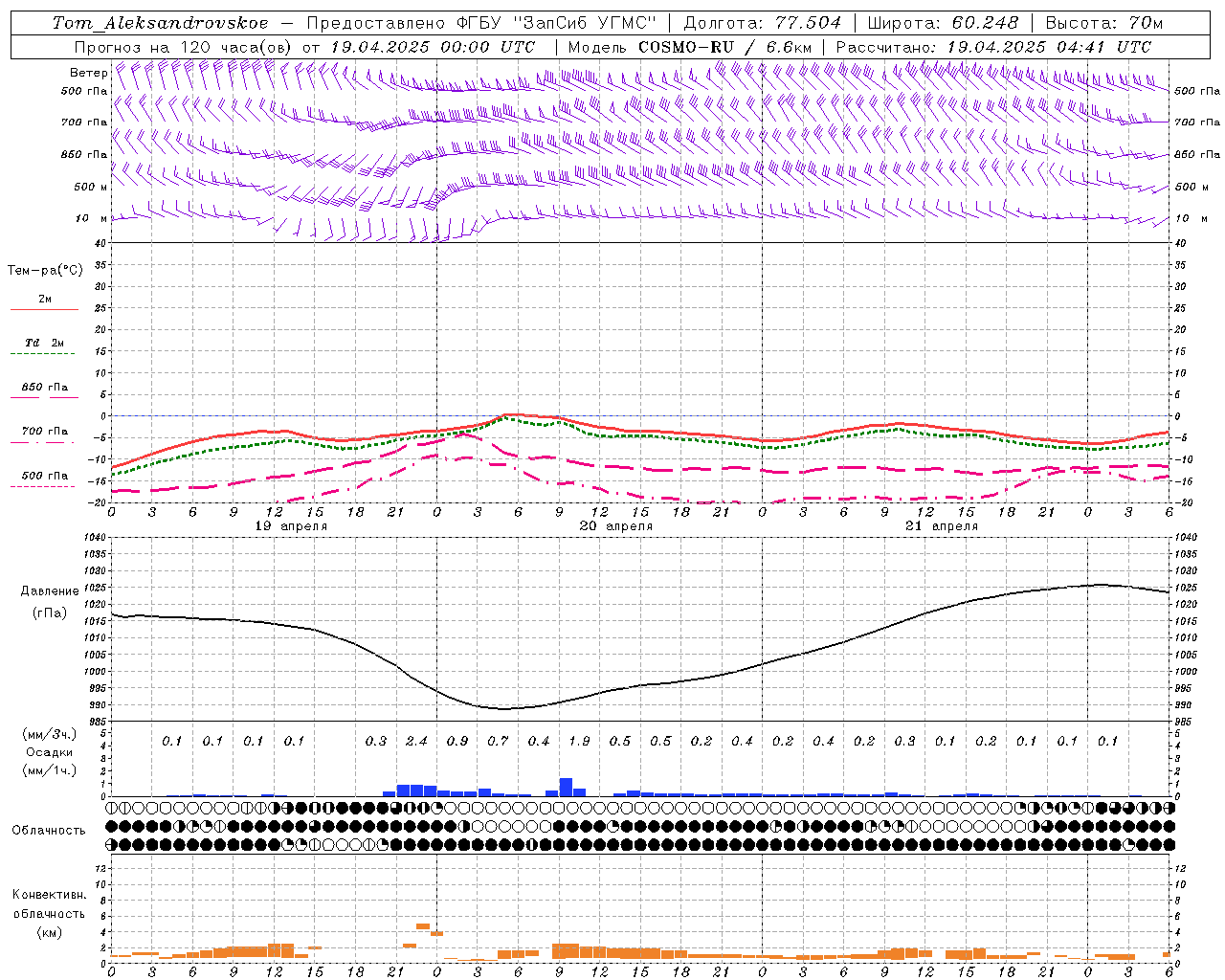Click the 10 м wind level label on left
This screenshot has height=980, width=1225.
tap(91, 218)
